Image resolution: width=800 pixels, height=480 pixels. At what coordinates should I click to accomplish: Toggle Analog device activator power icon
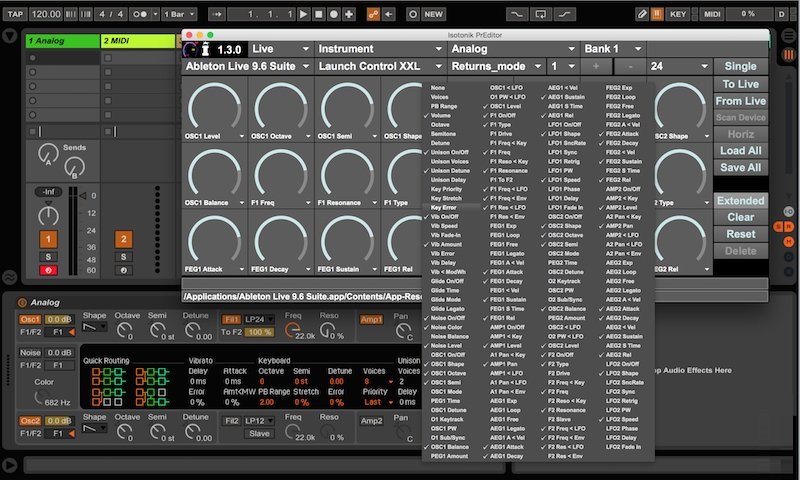(x=22, y=302)
